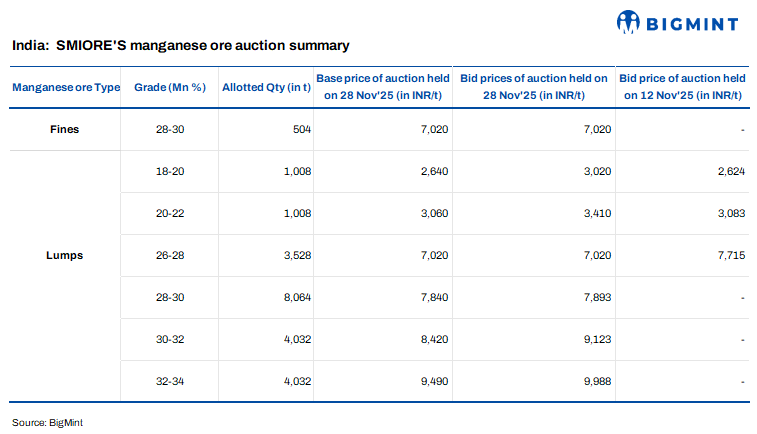The height and width of the screenshot is (434, 757).
Task: Select the Fines row label
Action: (64, 129)
